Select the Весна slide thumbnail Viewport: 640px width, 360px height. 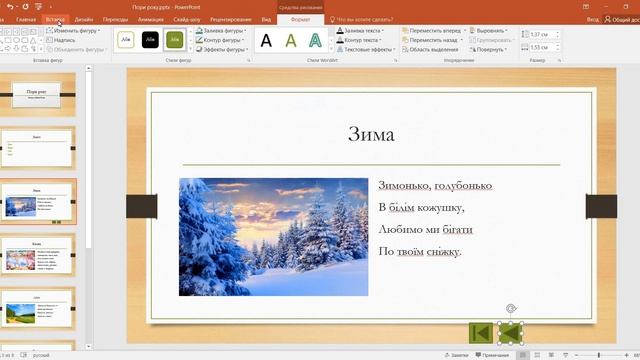click(x=38, y=256)
